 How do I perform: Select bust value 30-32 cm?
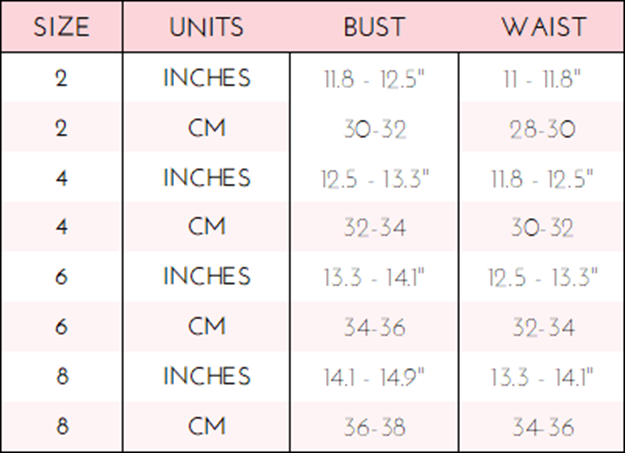pyautogui.click(x=375, y=130)
